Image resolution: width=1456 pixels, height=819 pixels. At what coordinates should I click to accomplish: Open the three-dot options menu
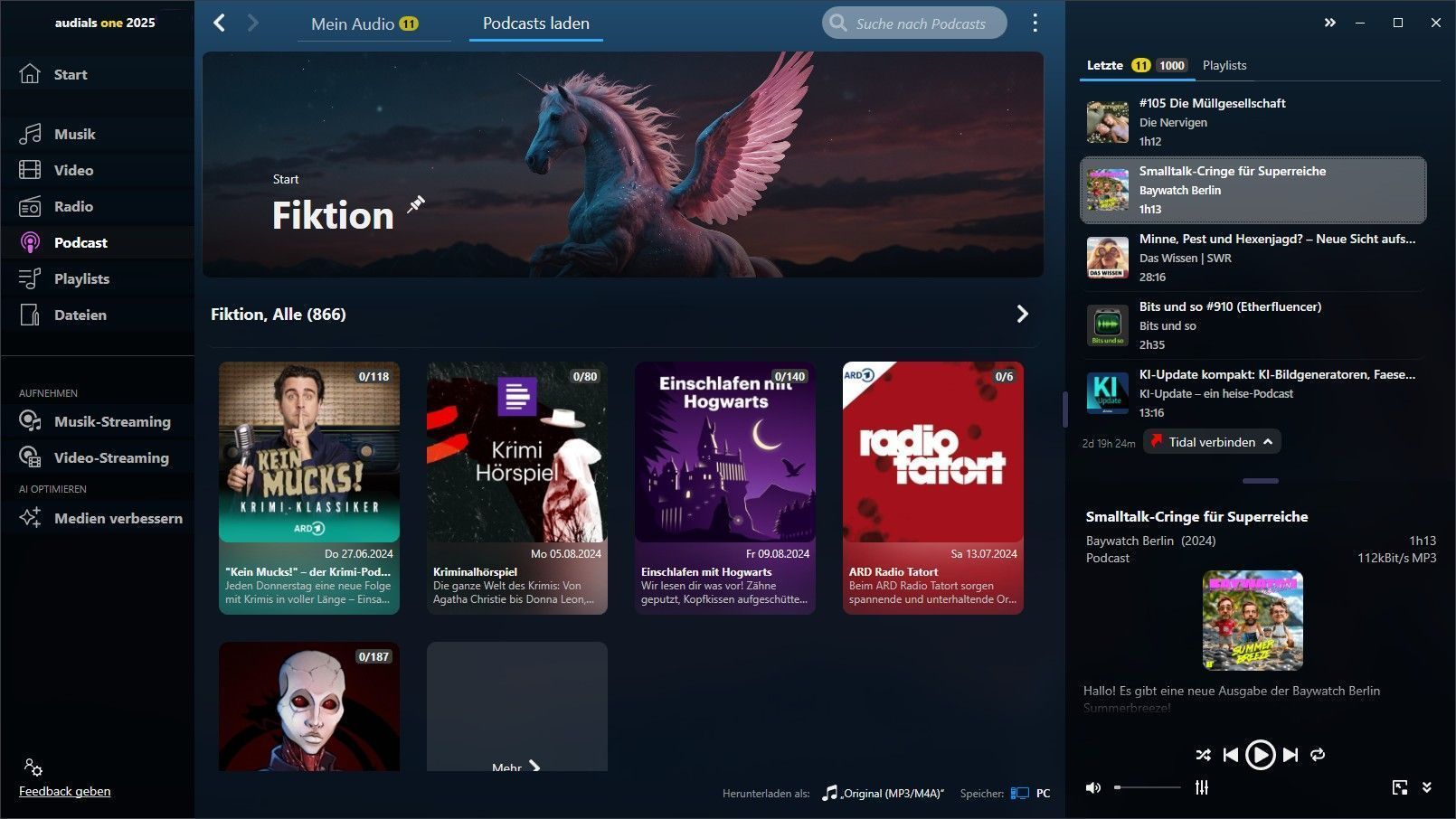[x=1035, y=24]
